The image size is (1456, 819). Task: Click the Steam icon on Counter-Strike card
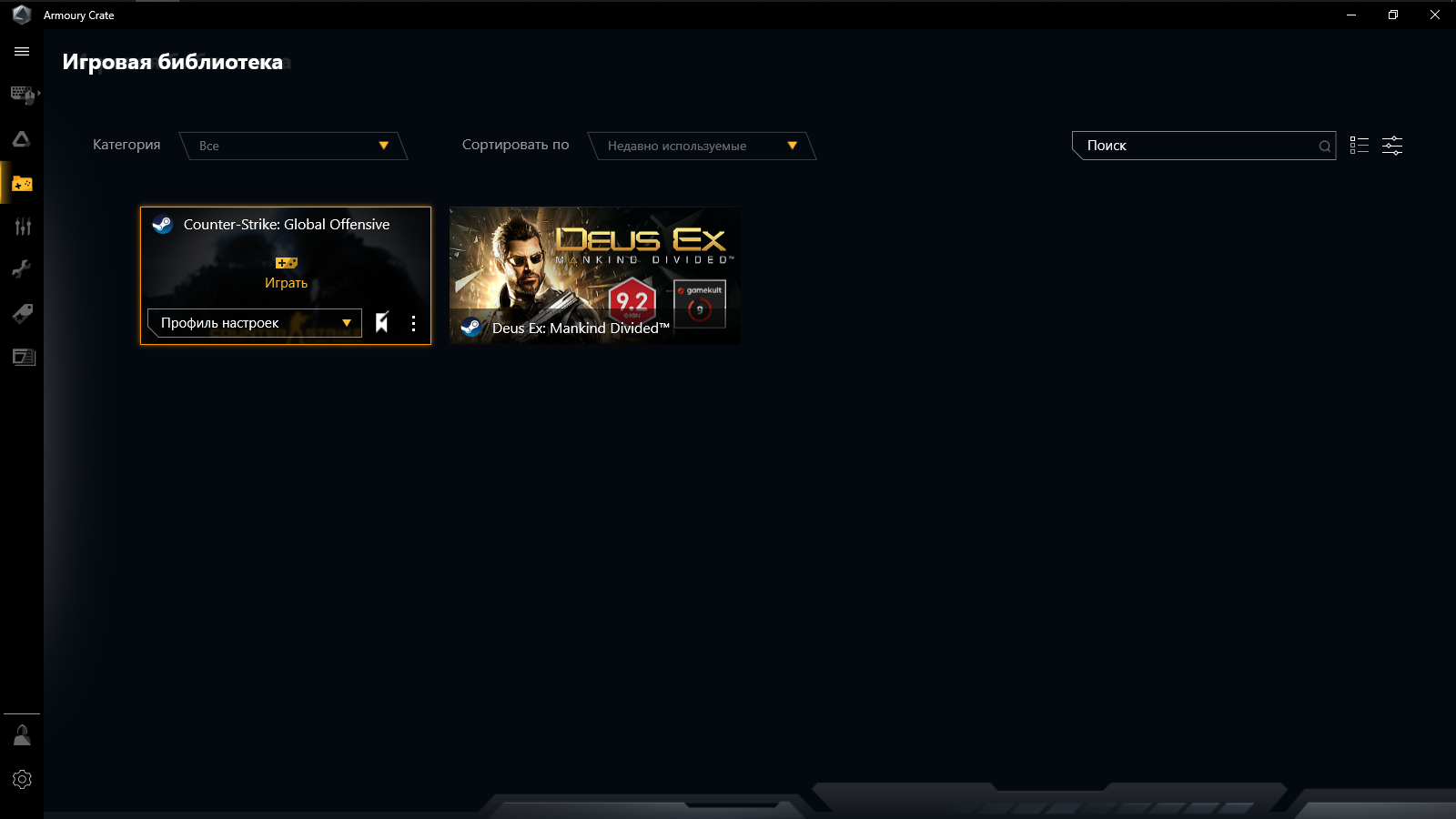point(162,225)
